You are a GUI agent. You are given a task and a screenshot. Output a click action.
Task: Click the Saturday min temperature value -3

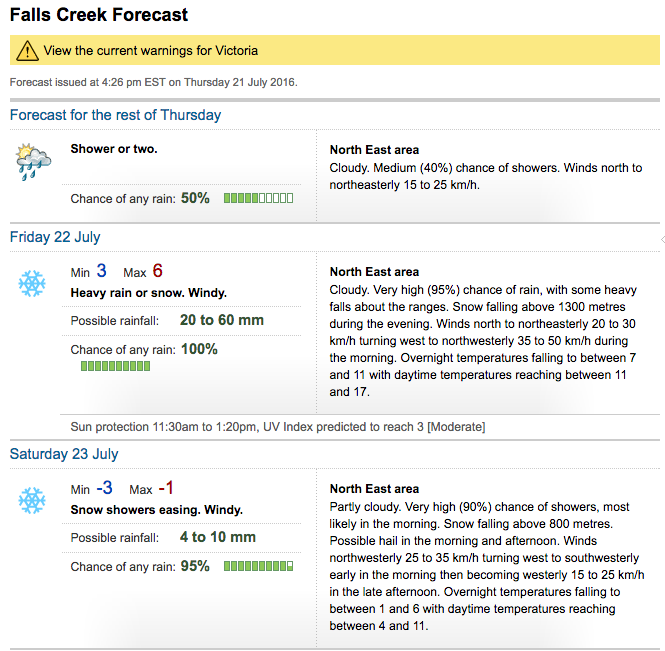tap(104, 488)
